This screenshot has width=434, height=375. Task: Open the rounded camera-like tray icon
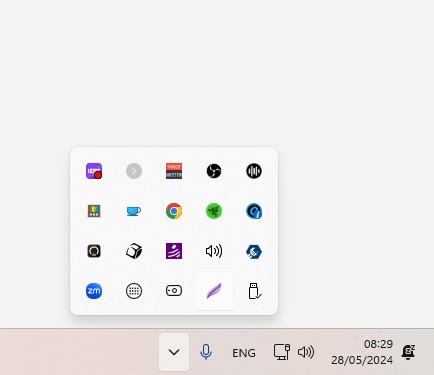(x=174, y=291)
